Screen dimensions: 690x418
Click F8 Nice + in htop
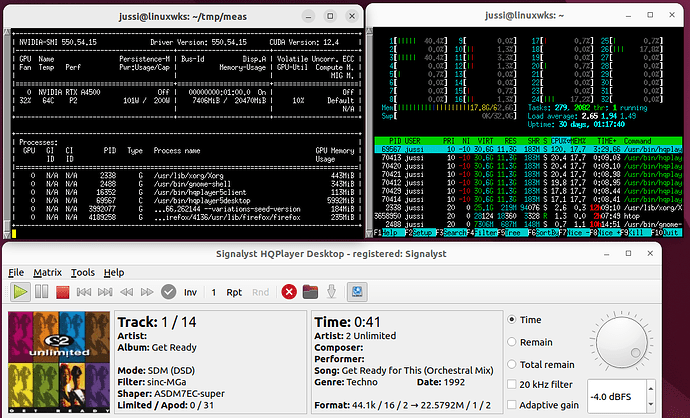607,233
